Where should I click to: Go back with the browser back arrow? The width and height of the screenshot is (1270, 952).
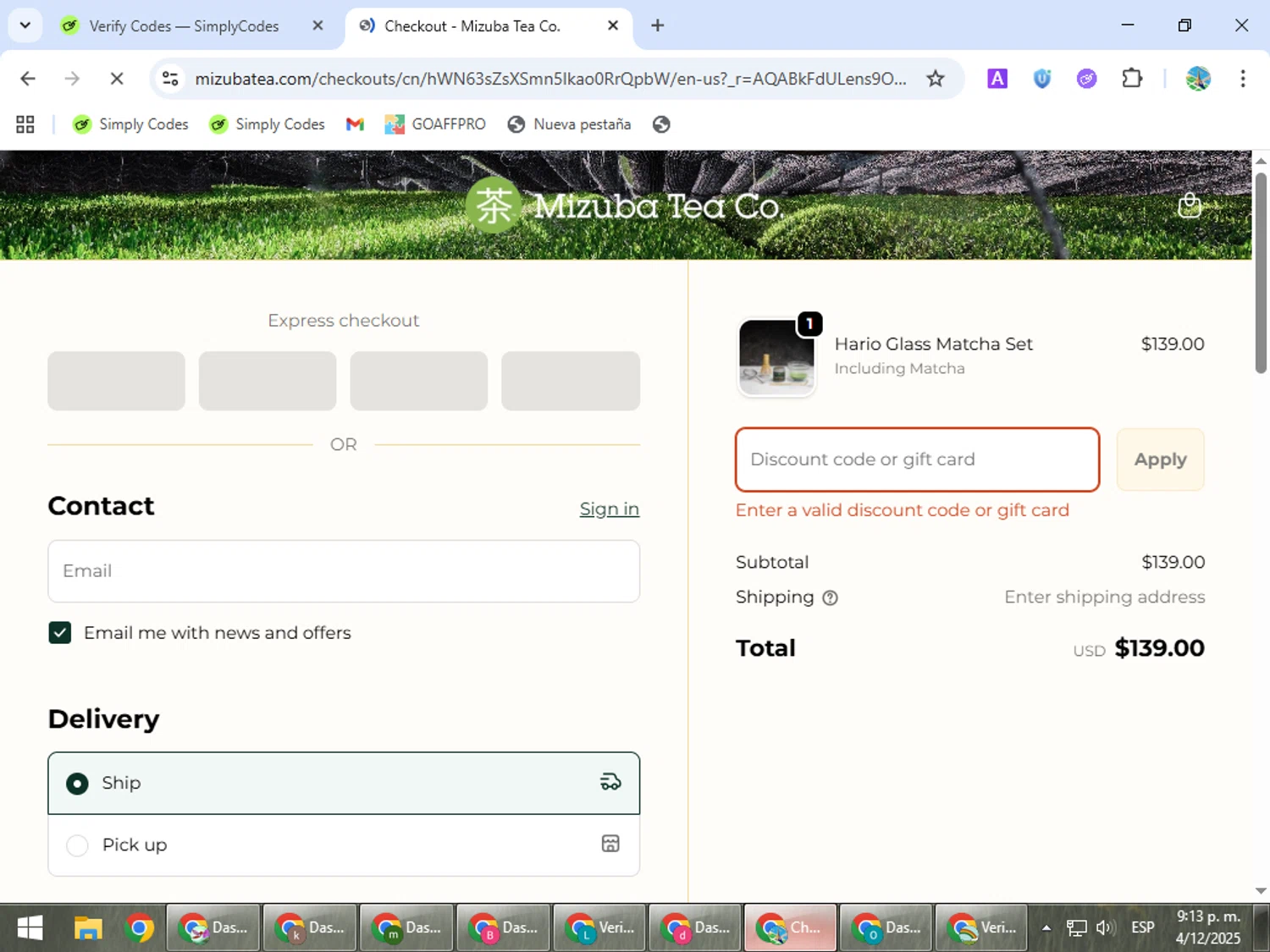click(x=28, y=79)
